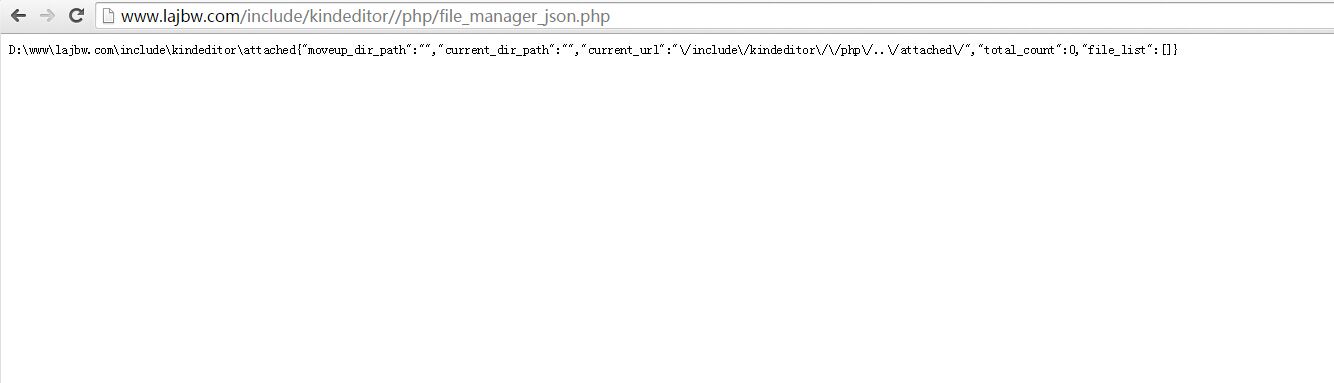Click the forward navigation arrow
This screenshot has height=383, width=1334.
47,16
